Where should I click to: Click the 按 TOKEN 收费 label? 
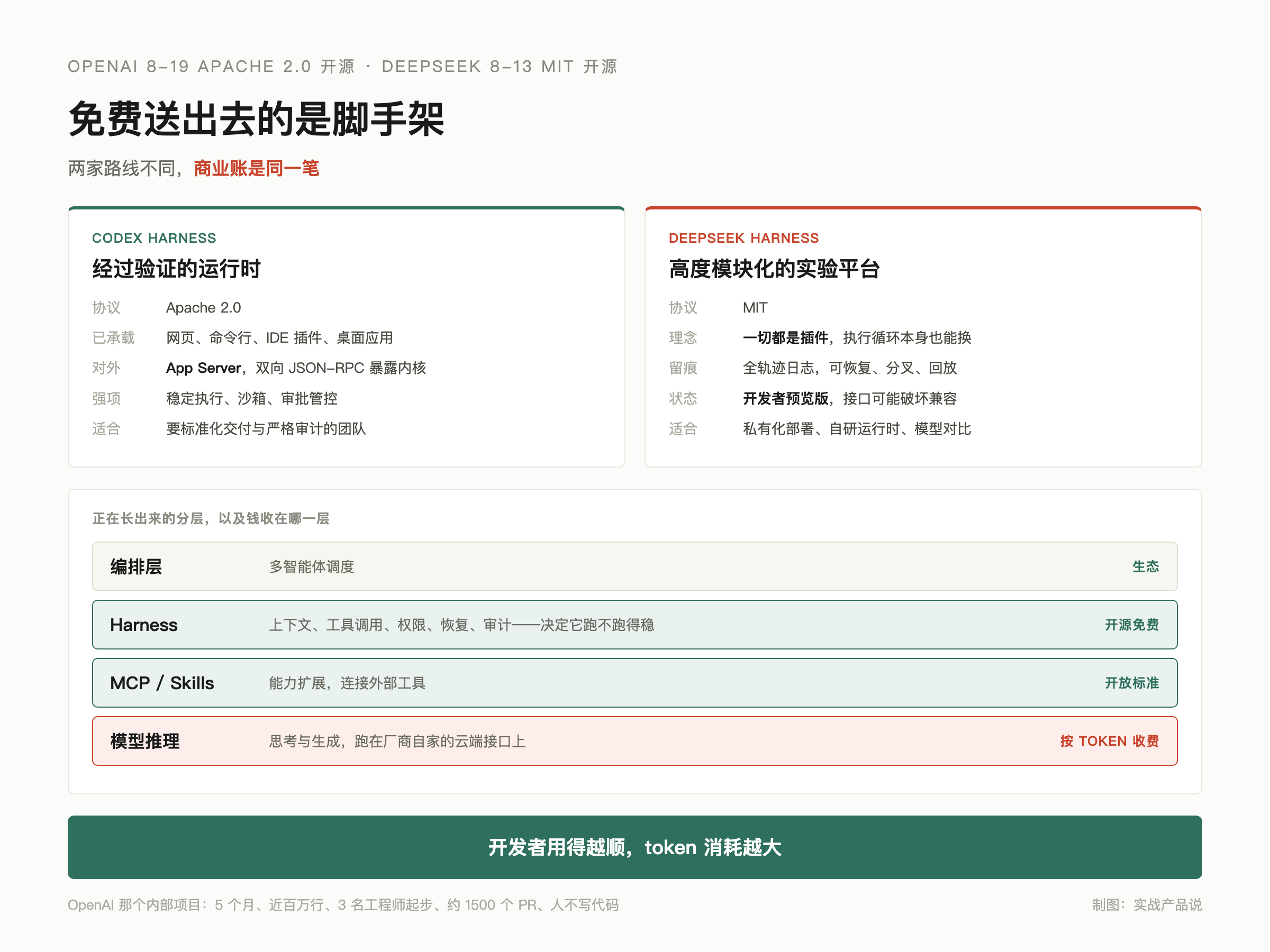1109,741
